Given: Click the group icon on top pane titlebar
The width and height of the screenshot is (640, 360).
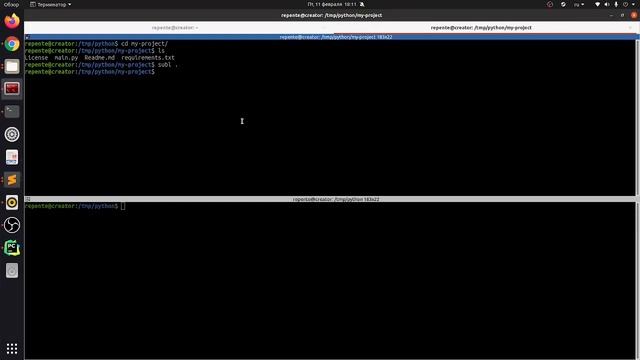Looking at the screenshot, I should 27,37.
